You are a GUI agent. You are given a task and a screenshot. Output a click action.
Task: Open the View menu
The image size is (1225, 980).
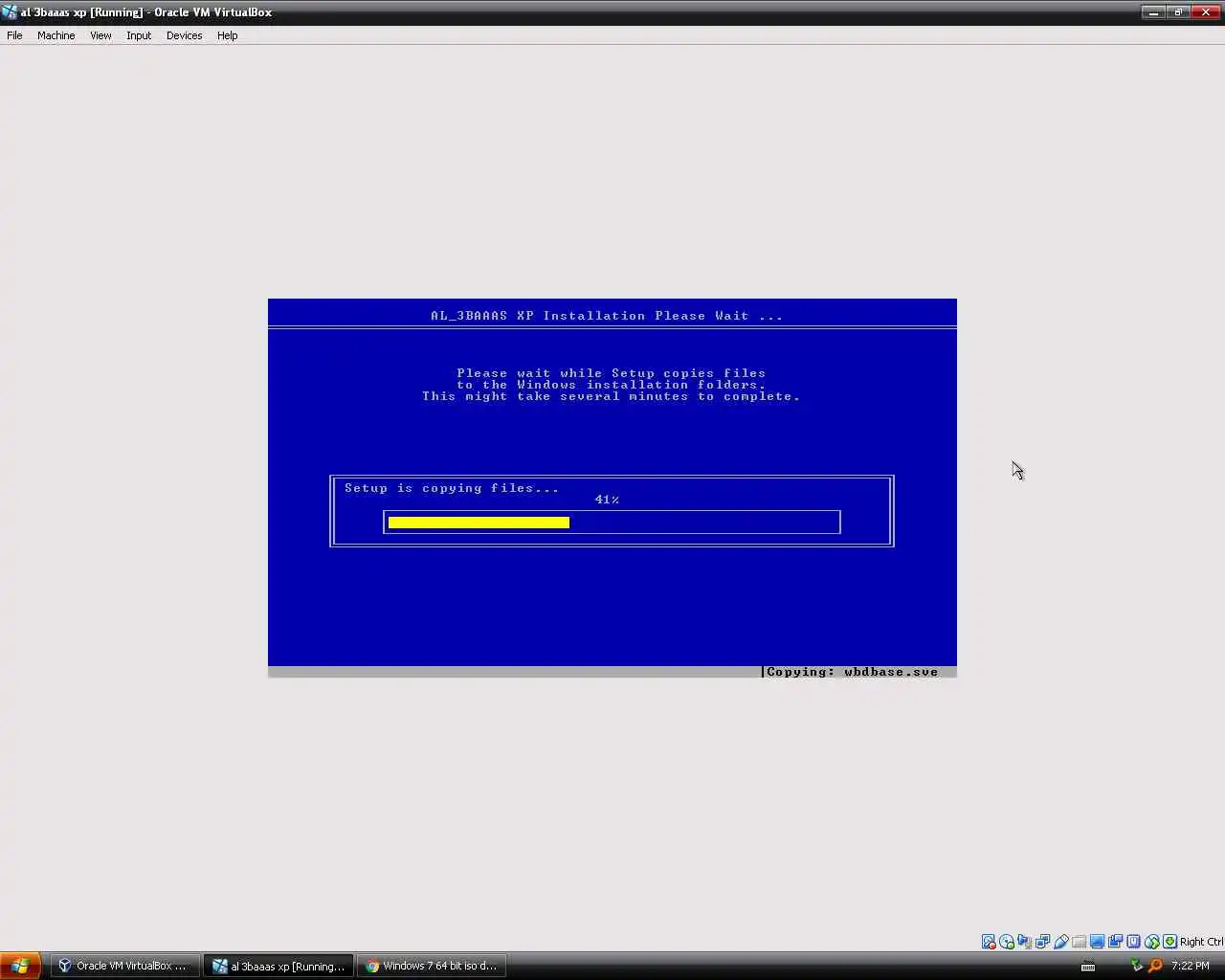[x=100, y=35]
